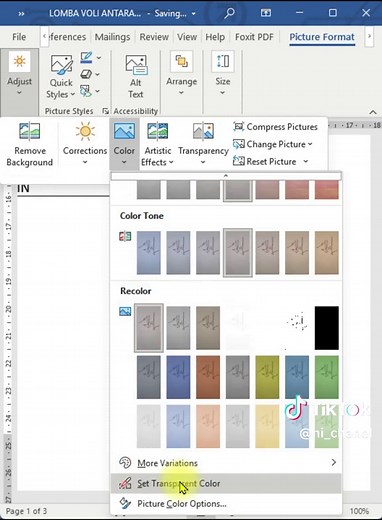
Task: Apply dark orange recolor swatch
Action: click(208, 377)
